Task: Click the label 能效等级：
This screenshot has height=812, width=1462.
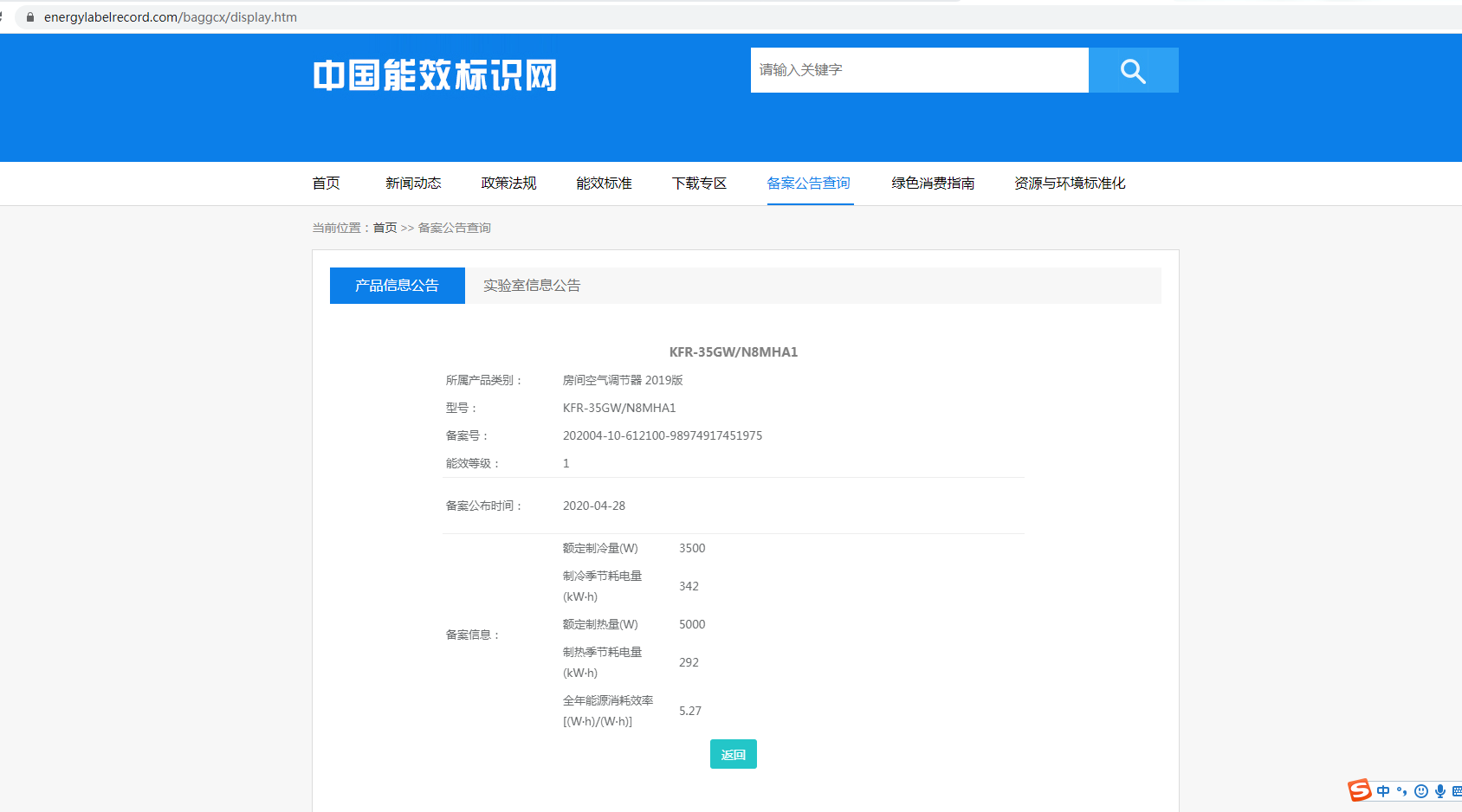Action: coord(474,463)
